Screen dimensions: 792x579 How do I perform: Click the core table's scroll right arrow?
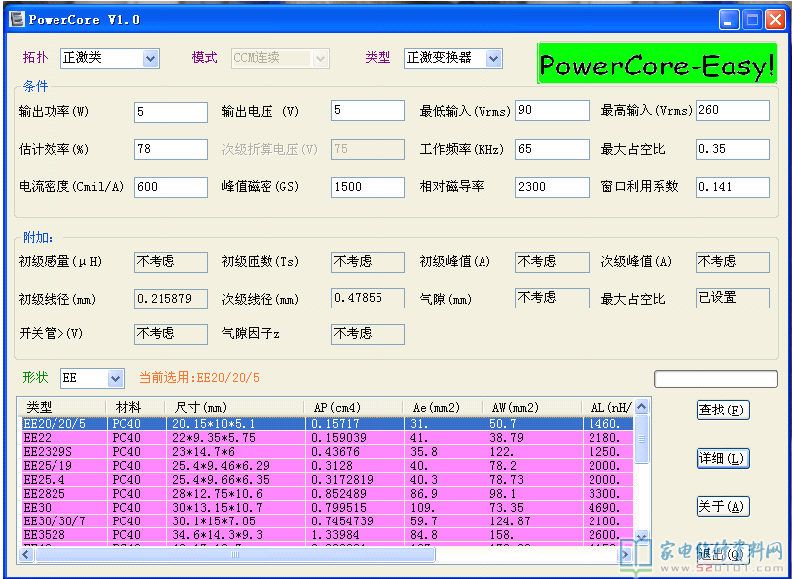coord(625,555)
